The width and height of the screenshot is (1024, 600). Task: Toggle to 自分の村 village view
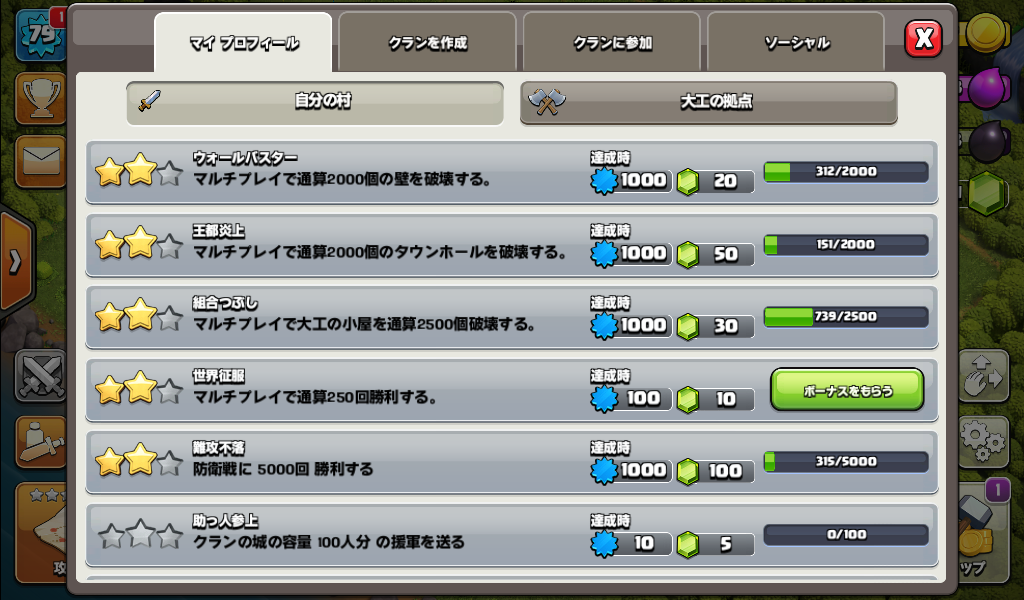pos(315,103)
